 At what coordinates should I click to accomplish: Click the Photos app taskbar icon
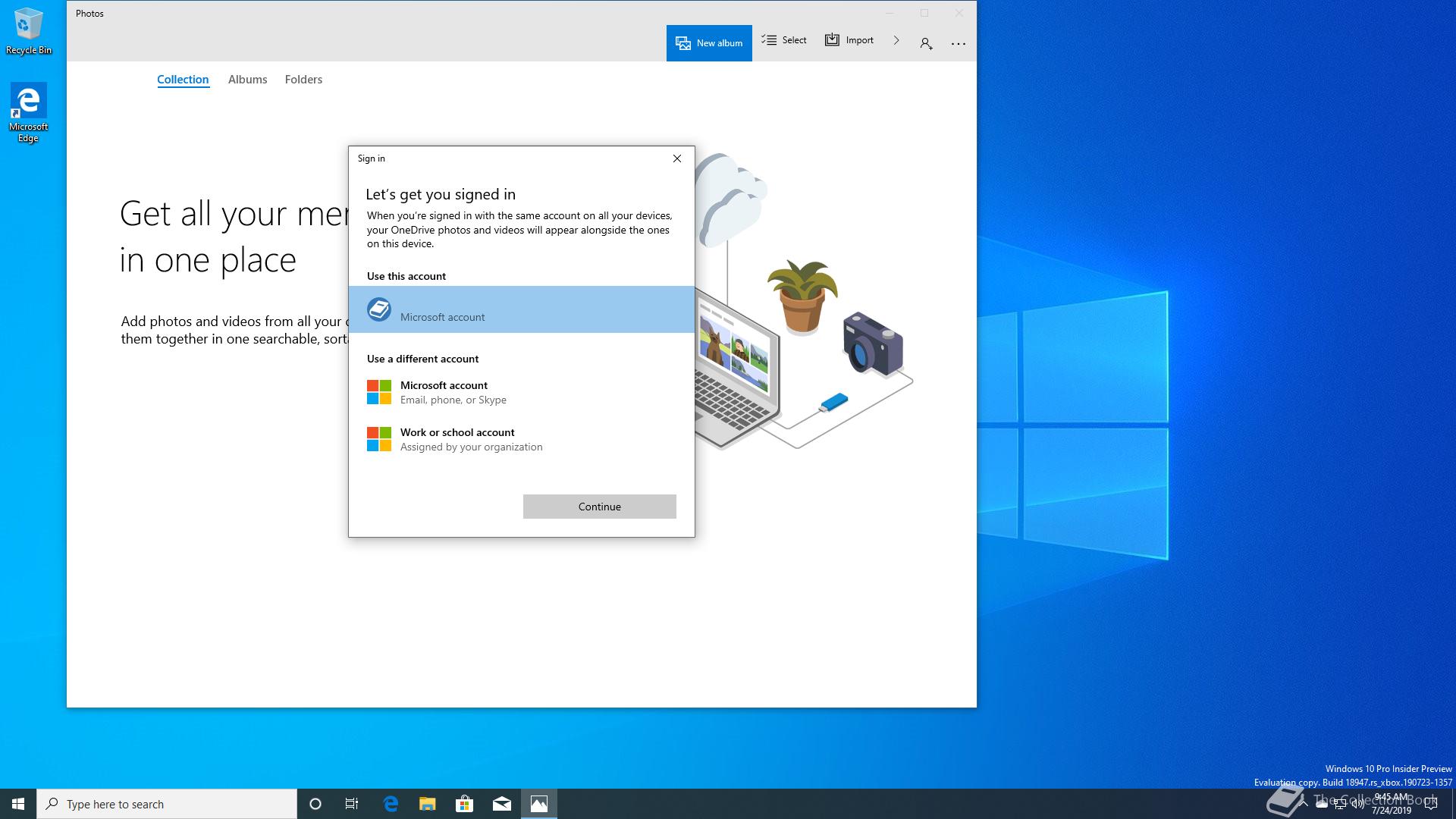point(539,804)
